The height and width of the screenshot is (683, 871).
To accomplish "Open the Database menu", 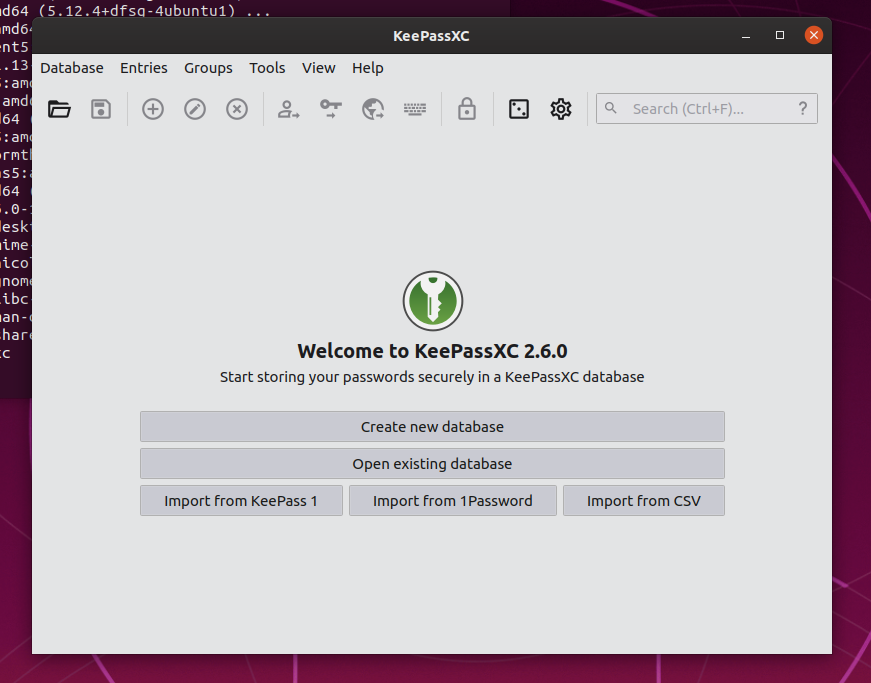I will [x=72, y=68].
